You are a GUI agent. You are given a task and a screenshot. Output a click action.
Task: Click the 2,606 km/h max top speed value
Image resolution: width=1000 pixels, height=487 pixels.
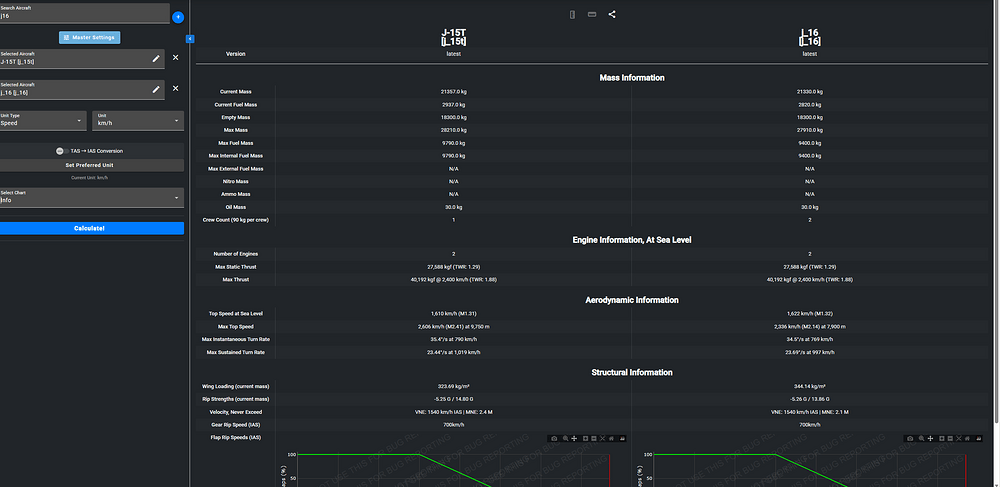coord(453,326)
